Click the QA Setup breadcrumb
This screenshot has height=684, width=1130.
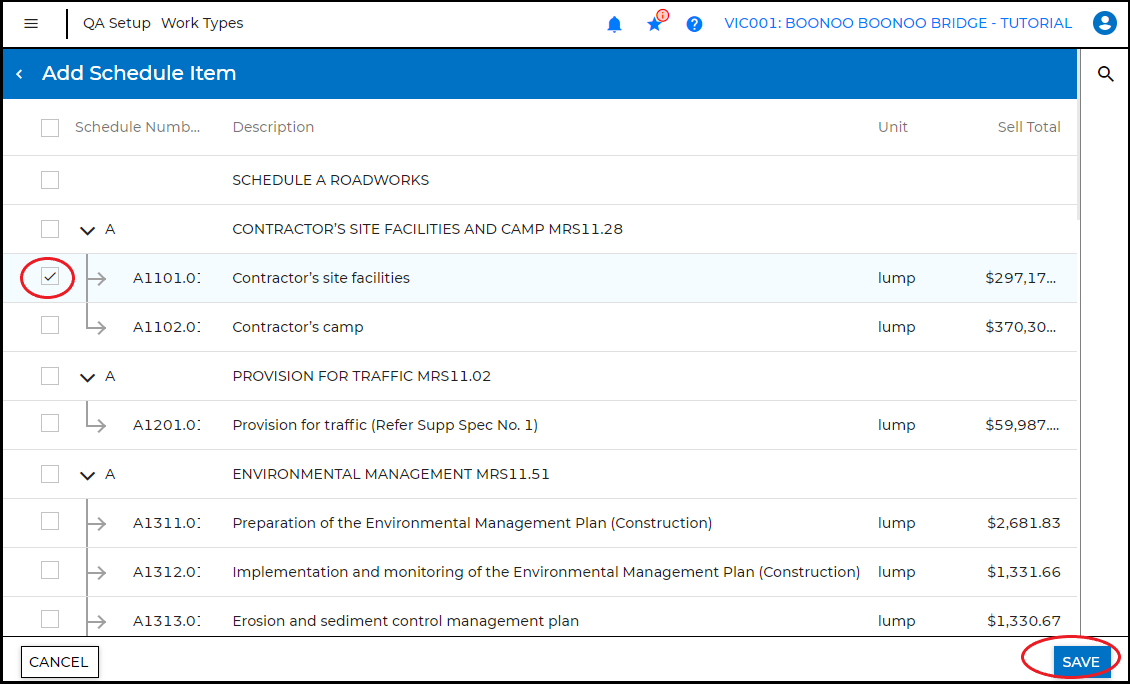[117, 23]
